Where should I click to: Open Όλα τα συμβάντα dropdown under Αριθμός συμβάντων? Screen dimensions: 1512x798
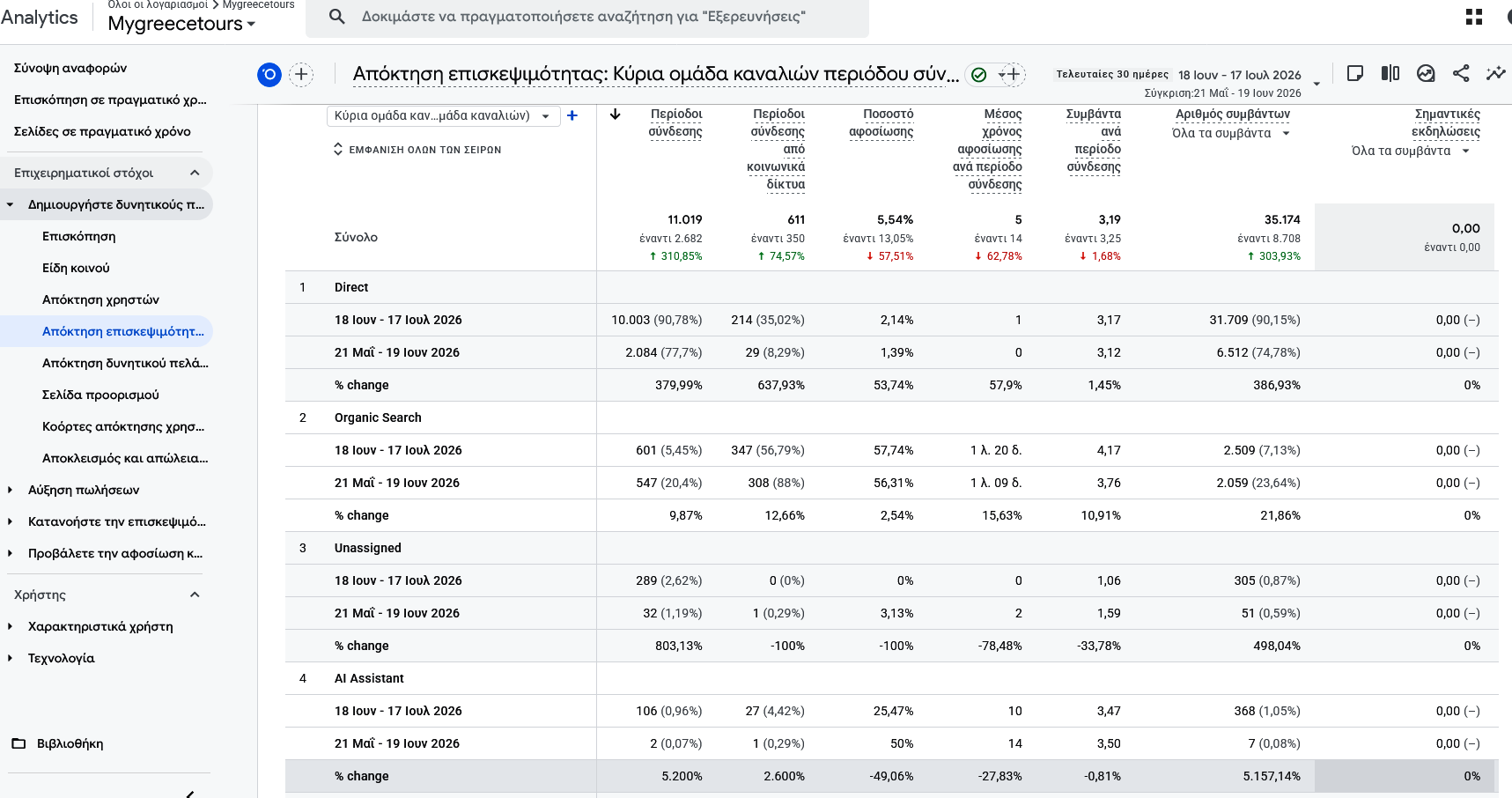(1231, 133)
